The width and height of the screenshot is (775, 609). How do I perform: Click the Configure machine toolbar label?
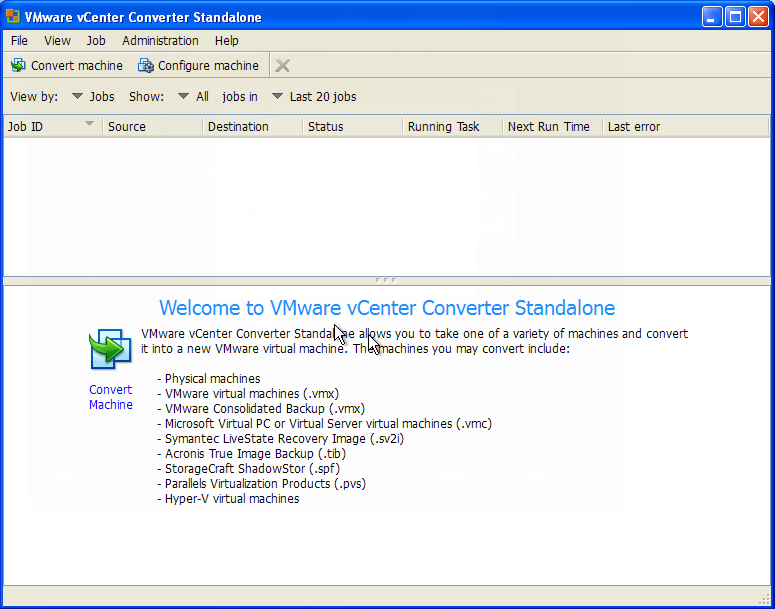(x=208, y=65)
